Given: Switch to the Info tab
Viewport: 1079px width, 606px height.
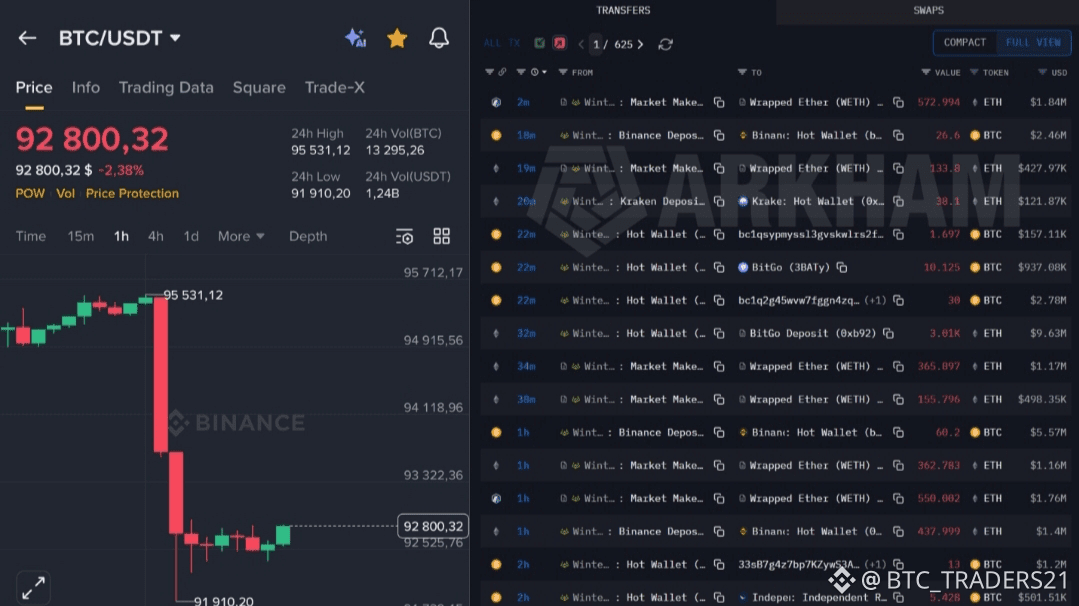Looking at the screenshot, I should pyautogui.click(x=85, y=87).
